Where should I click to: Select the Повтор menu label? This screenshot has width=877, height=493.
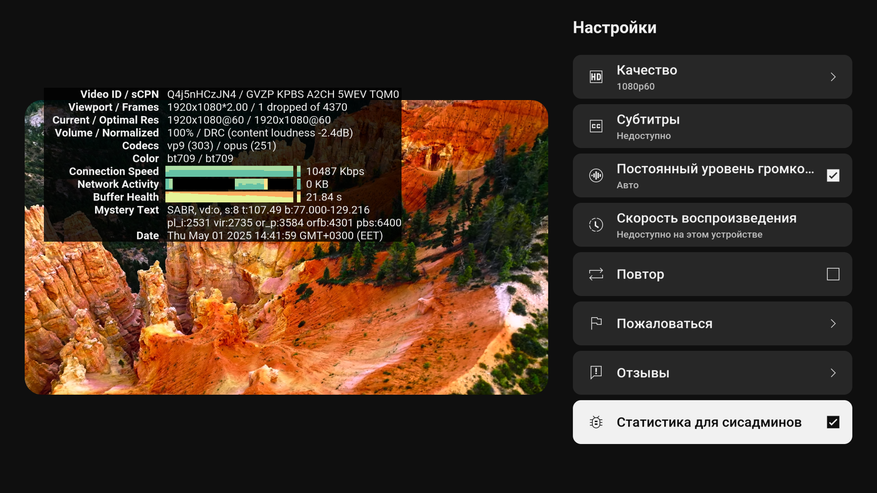click(x=640, y=274)
